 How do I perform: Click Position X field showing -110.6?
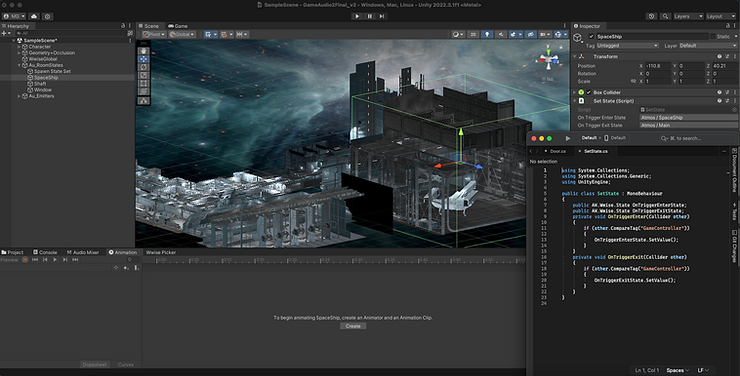coord(657,66)
